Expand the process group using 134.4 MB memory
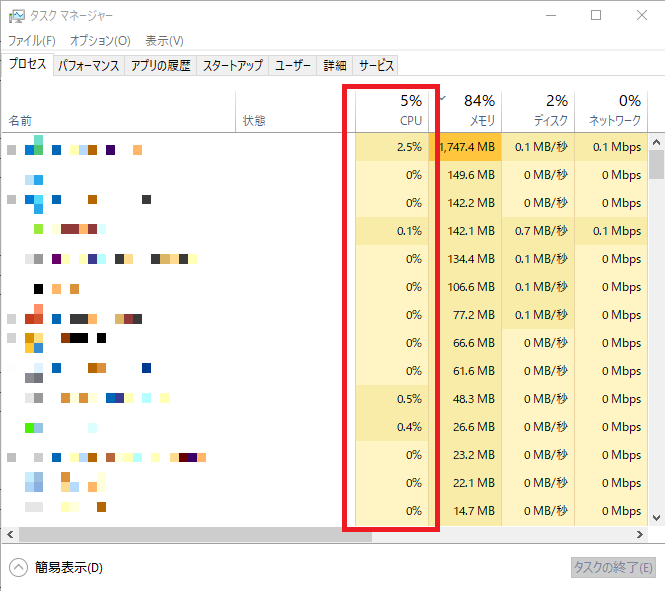 point(12,259)
